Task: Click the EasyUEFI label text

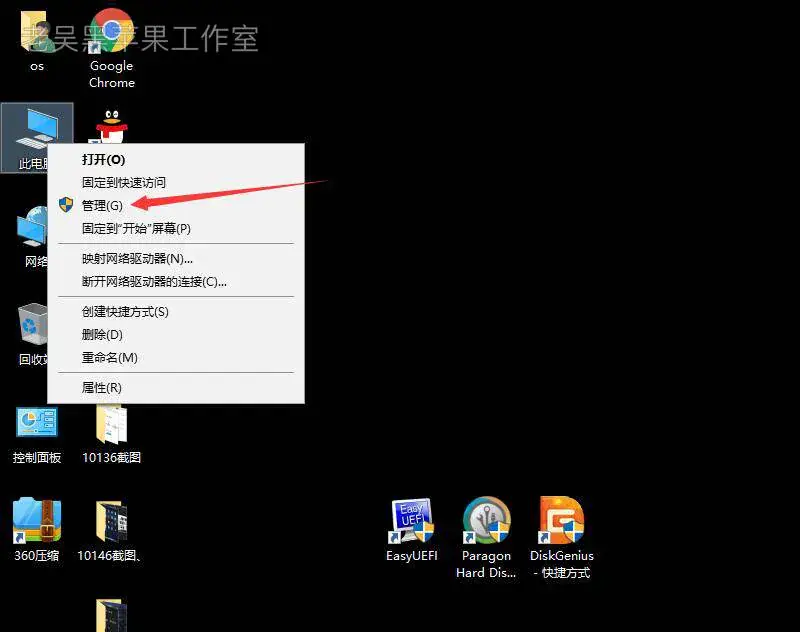Action: pyautogui.click(x=412, y=555)
